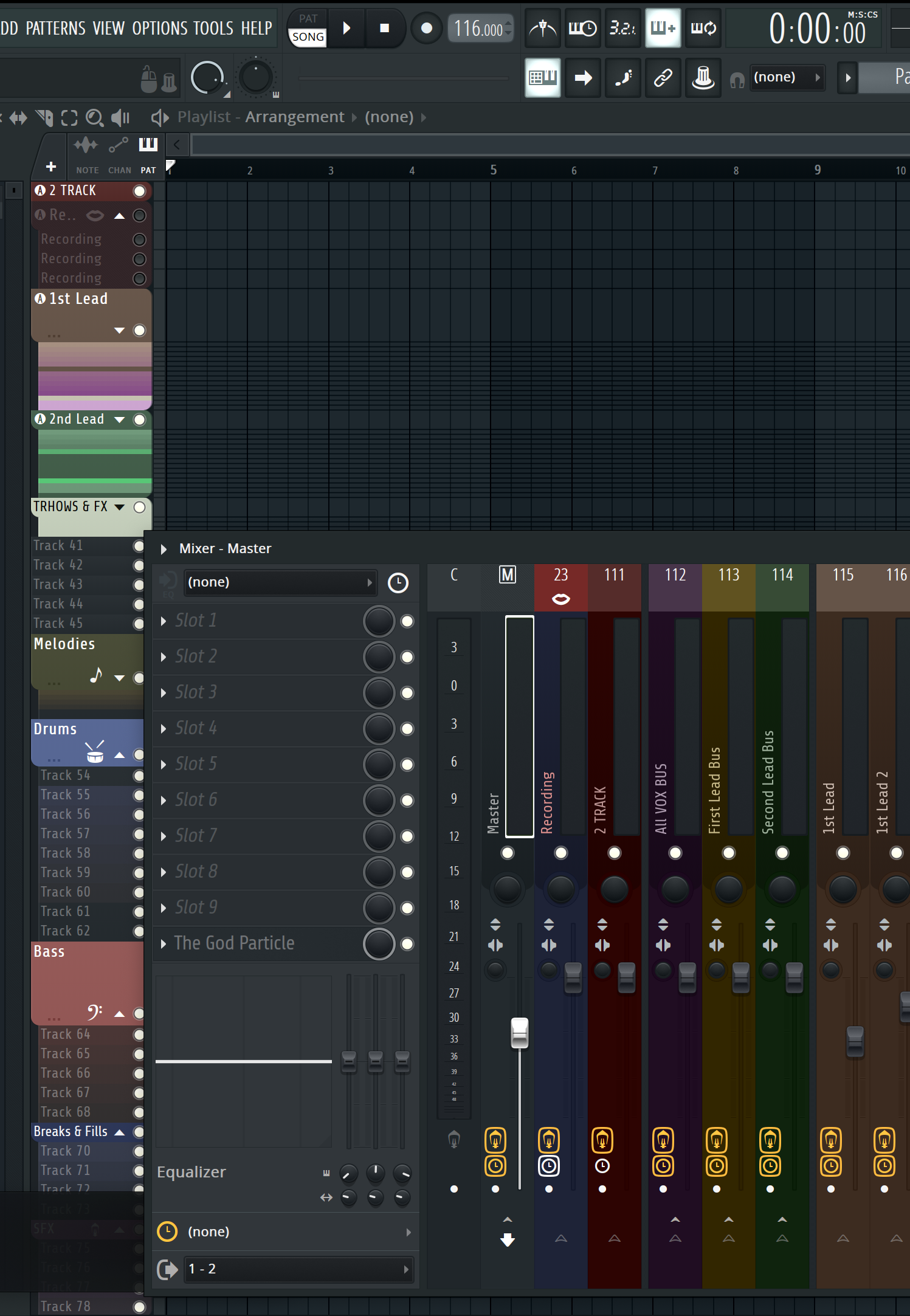Click the Bass clef icon on the Bass track
This screenshot has width=910, height=1316.
coord(95,1012)
